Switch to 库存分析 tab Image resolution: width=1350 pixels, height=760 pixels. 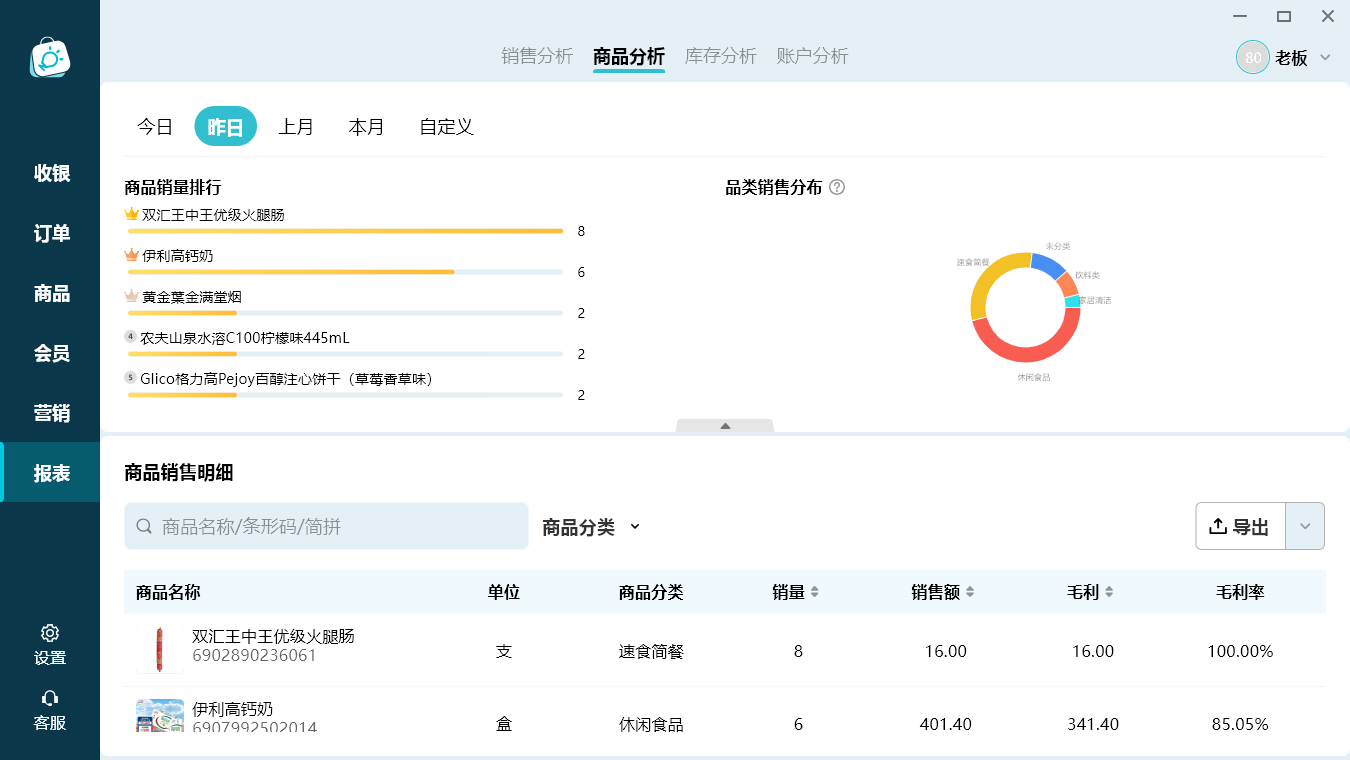721,56
